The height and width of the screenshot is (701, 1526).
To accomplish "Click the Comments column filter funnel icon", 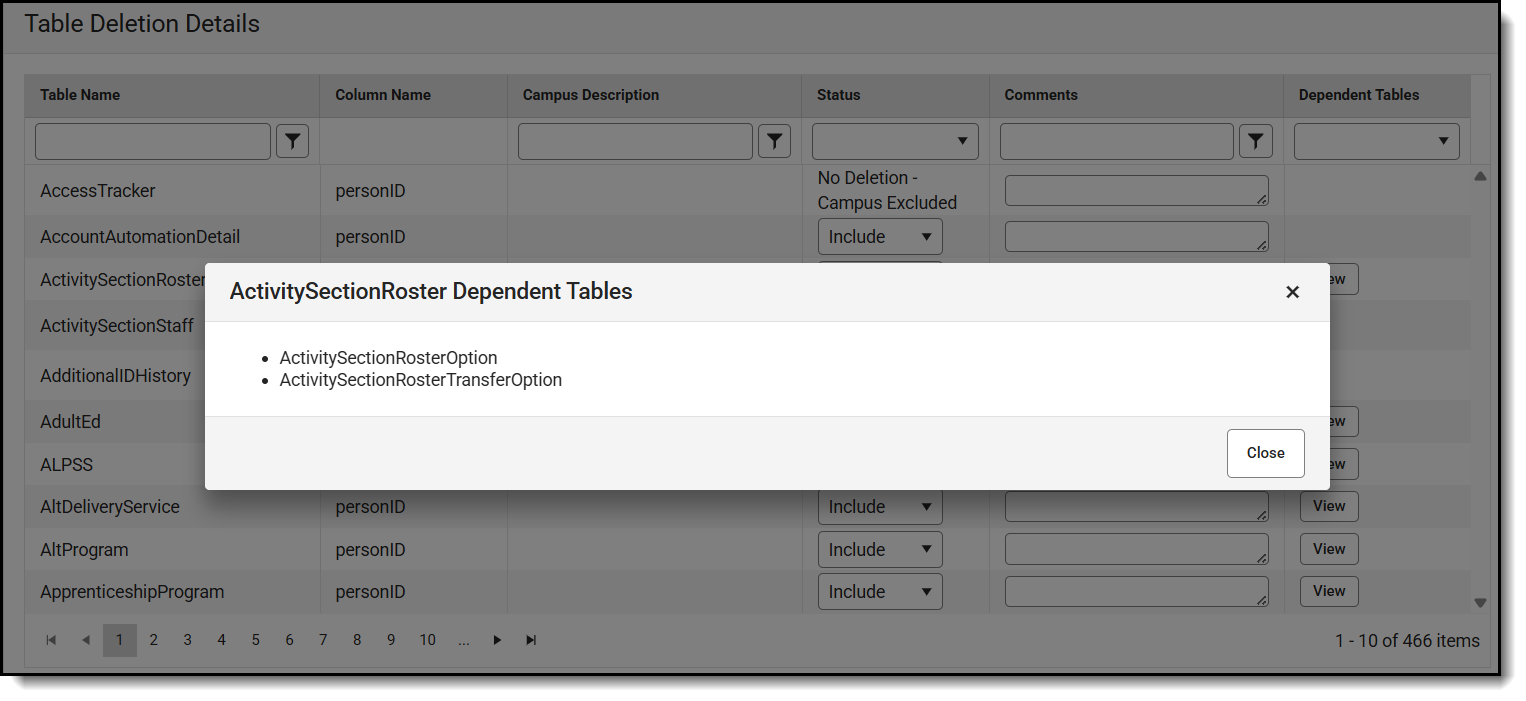I will 1256,141.
